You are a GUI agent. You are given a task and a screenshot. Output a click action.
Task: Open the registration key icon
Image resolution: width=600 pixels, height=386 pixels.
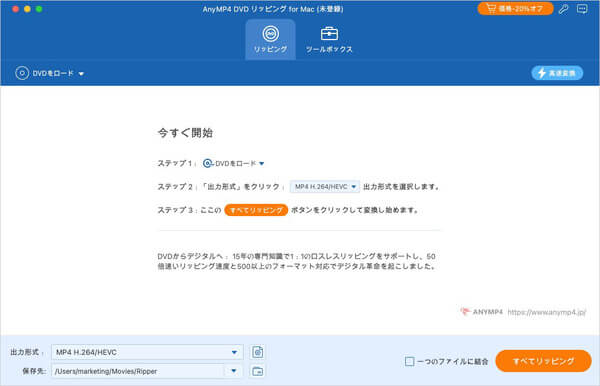[563, 9]
